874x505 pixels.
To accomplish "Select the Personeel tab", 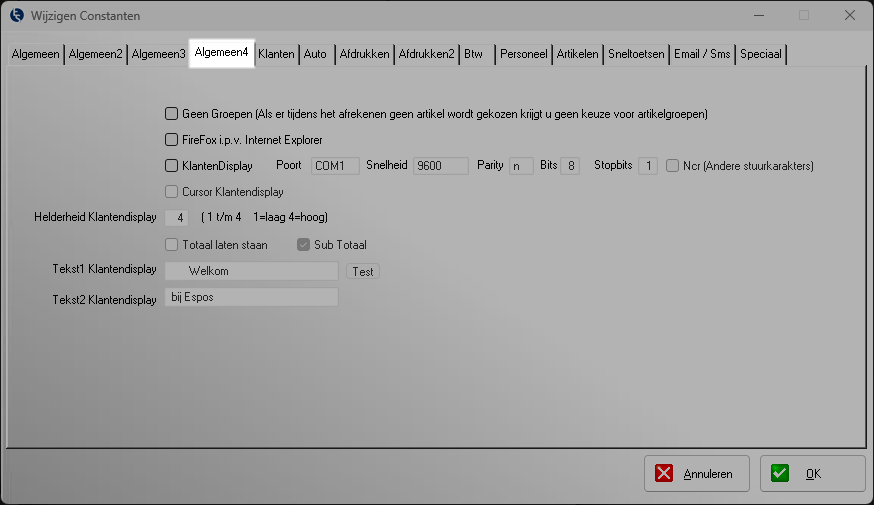I will (x=523, y=54).
